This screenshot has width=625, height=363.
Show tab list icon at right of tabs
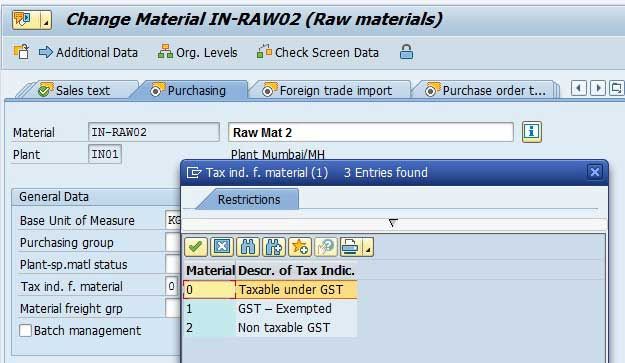point(616,88)
